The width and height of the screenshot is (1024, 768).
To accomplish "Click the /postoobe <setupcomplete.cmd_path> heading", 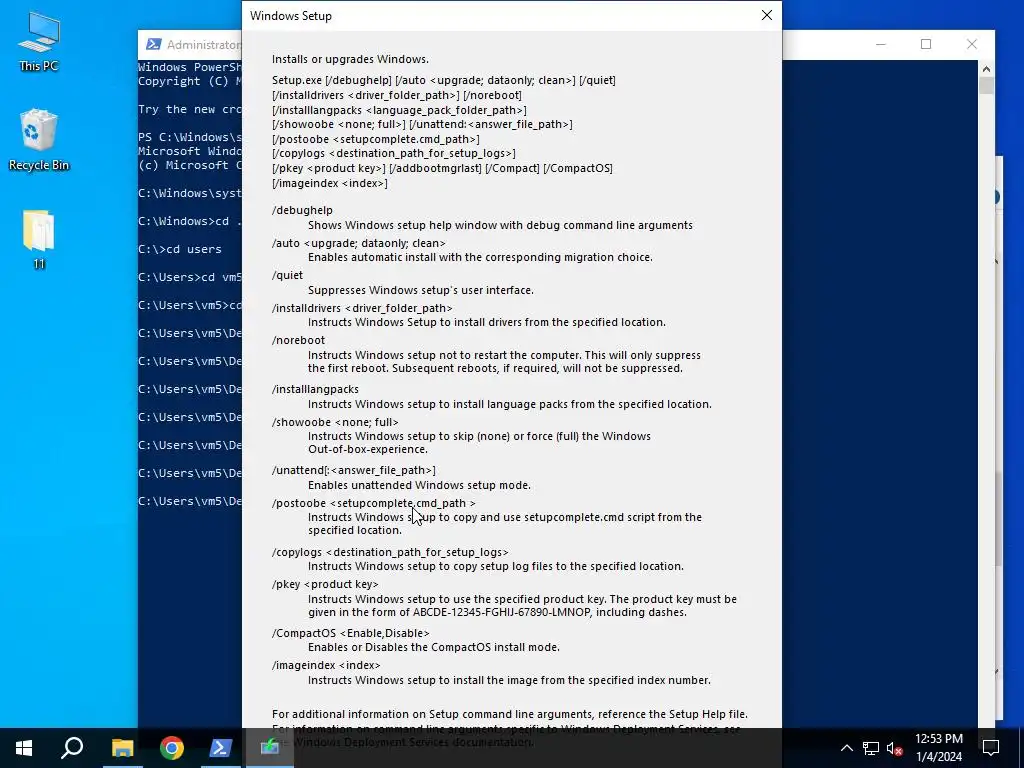I will tap(374, 503).
